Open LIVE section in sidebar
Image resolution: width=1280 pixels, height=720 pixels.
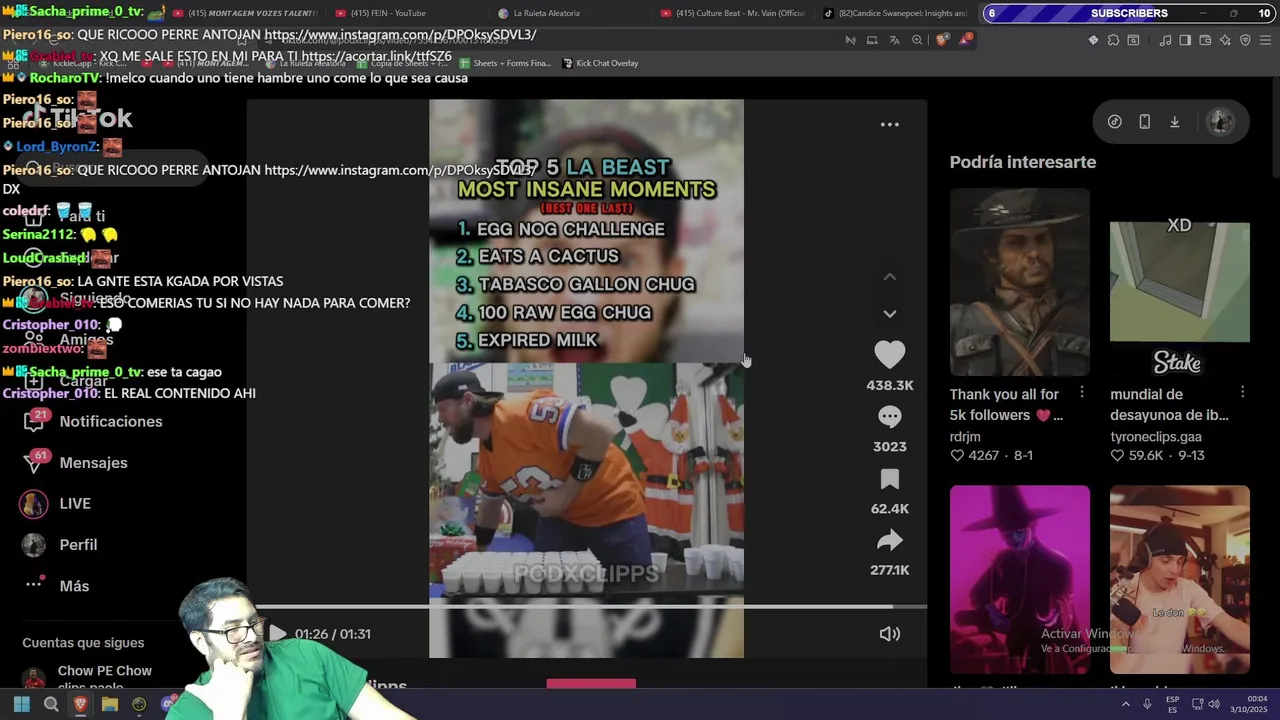point(75,504)
